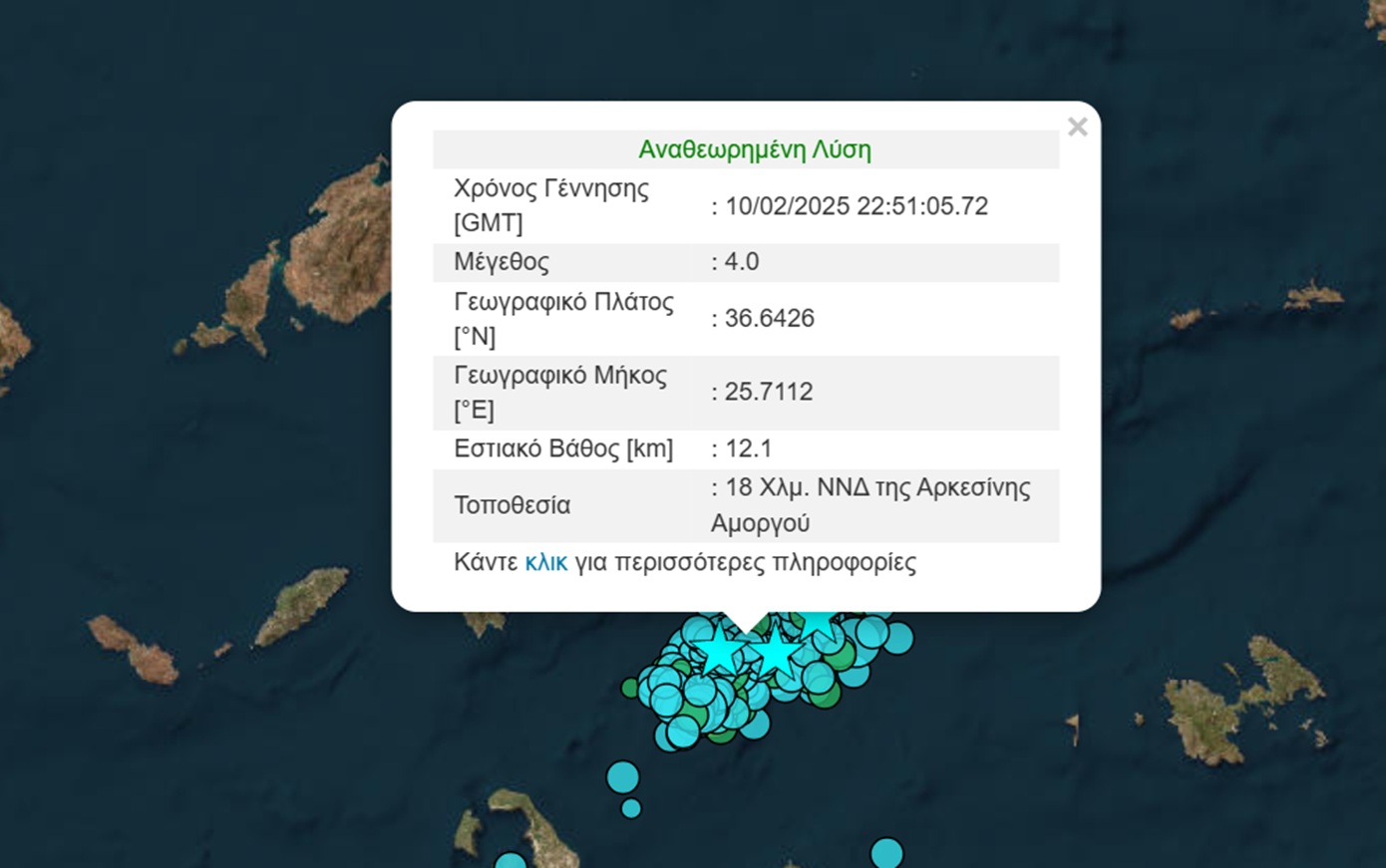Click the large isolated circle south of the cluster
Viewport: 1386px width, 868px height.
(623, 776)
